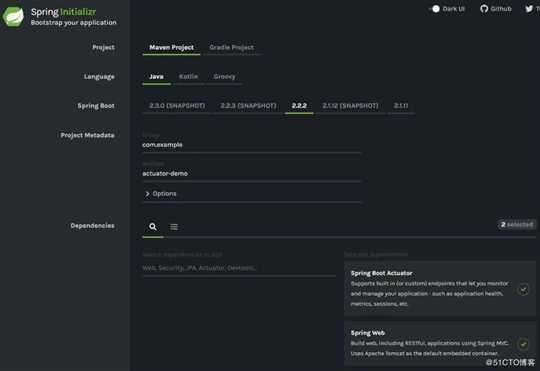Choose Kotlin as the language
540x371 pixels.
click(x=188, y=76)
